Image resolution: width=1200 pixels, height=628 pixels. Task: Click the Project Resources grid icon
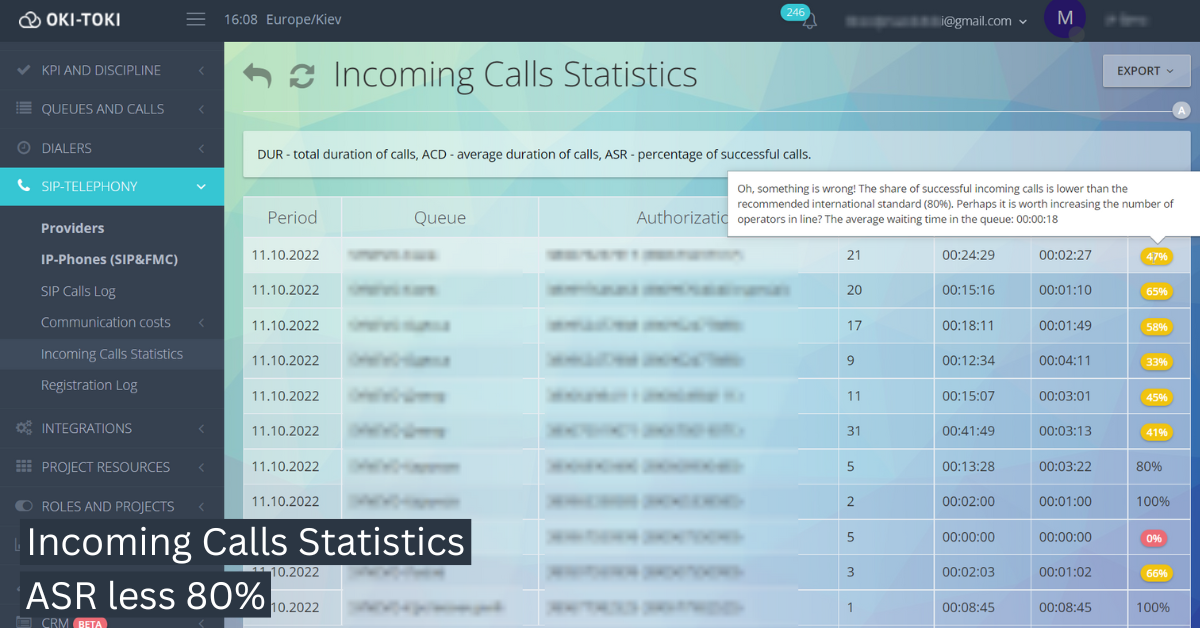24,467
